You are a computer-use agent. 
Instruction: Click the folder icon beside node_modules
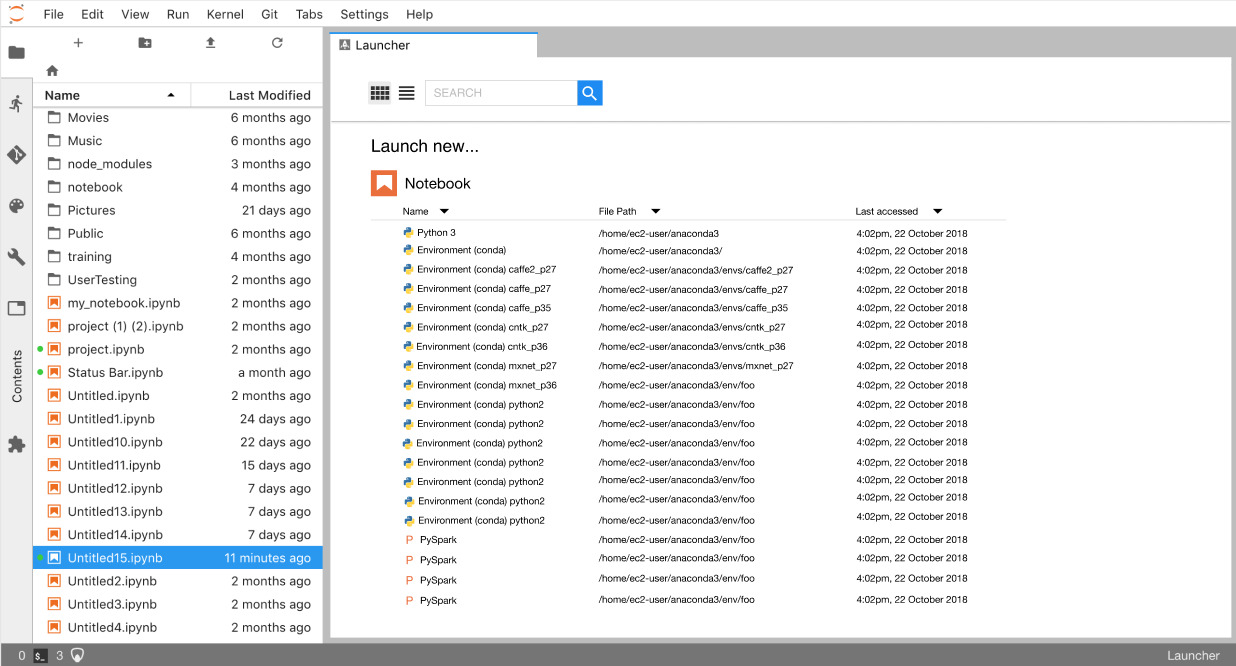coord(54,164)
